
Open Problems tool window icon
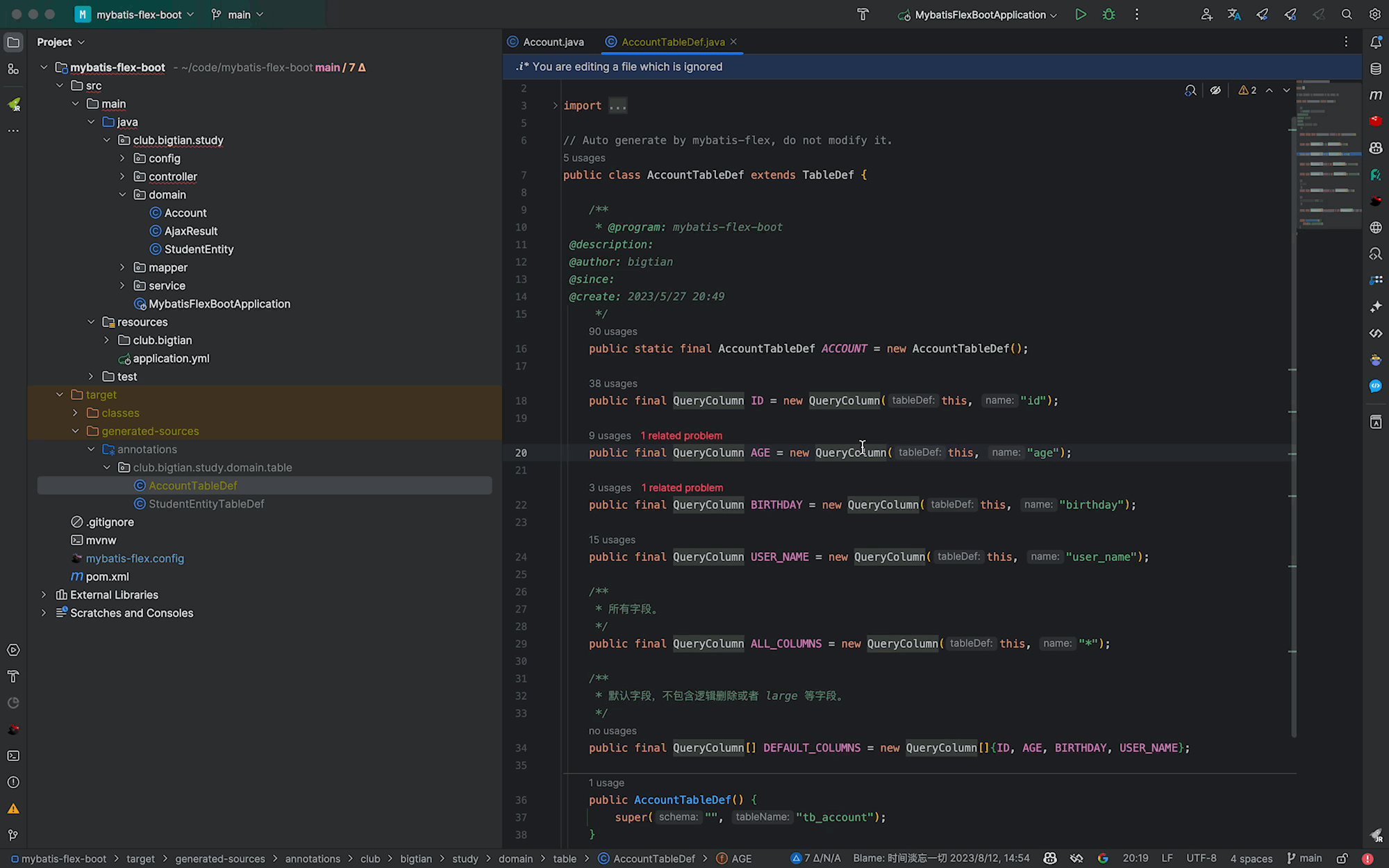(13, 782)
